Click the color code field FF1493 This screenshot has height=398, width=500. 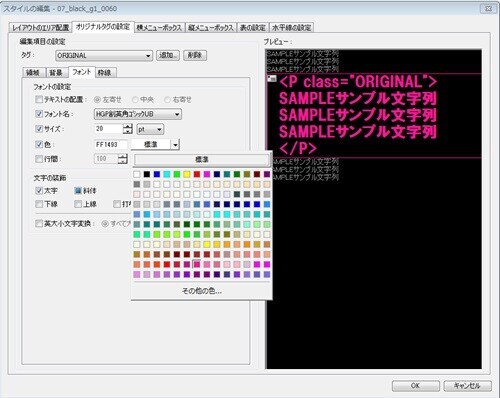(x=111, y=145)
